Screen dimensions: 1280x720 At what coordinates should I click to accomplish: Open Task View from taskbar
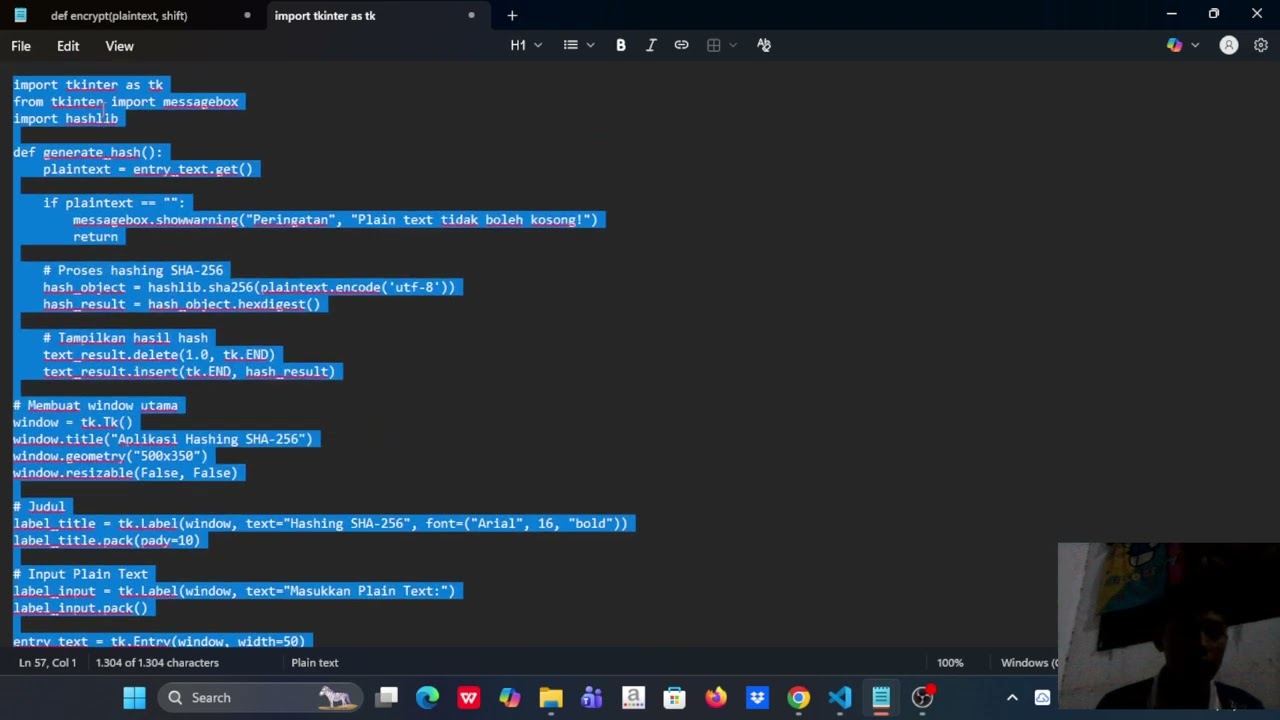387,697
